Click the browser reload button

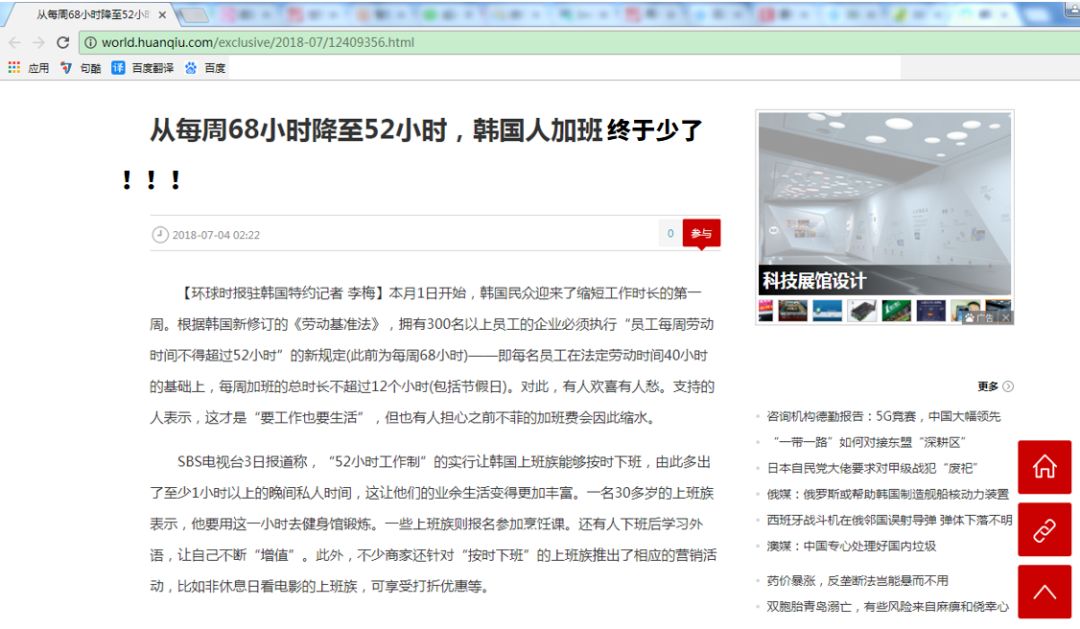pyautogui.click(x=62, y=43)
